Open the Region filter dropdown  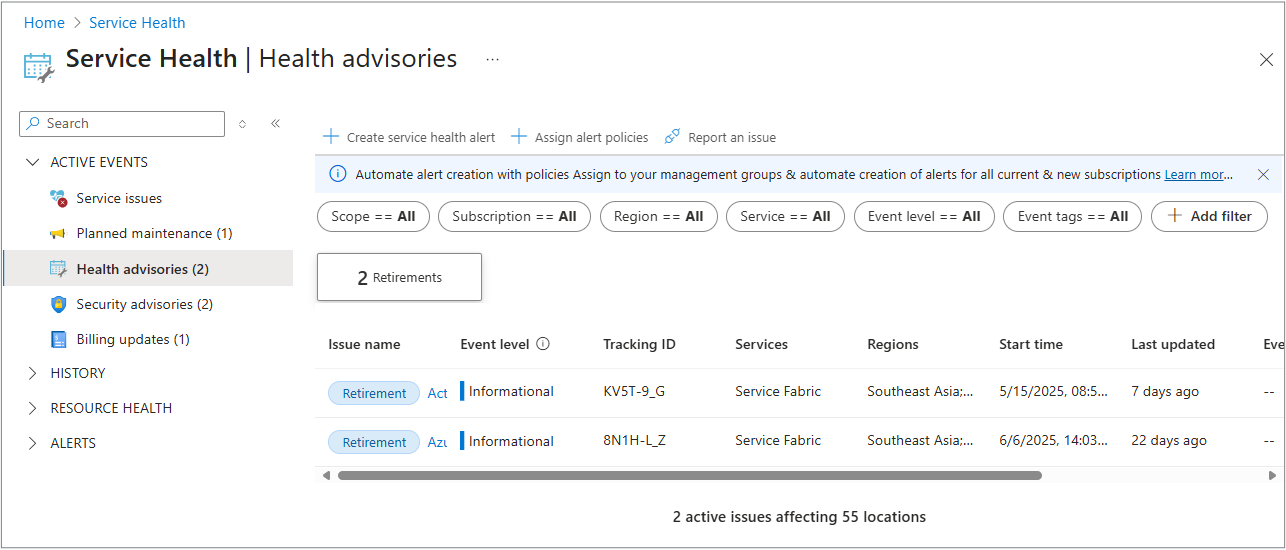coord(658,216)
